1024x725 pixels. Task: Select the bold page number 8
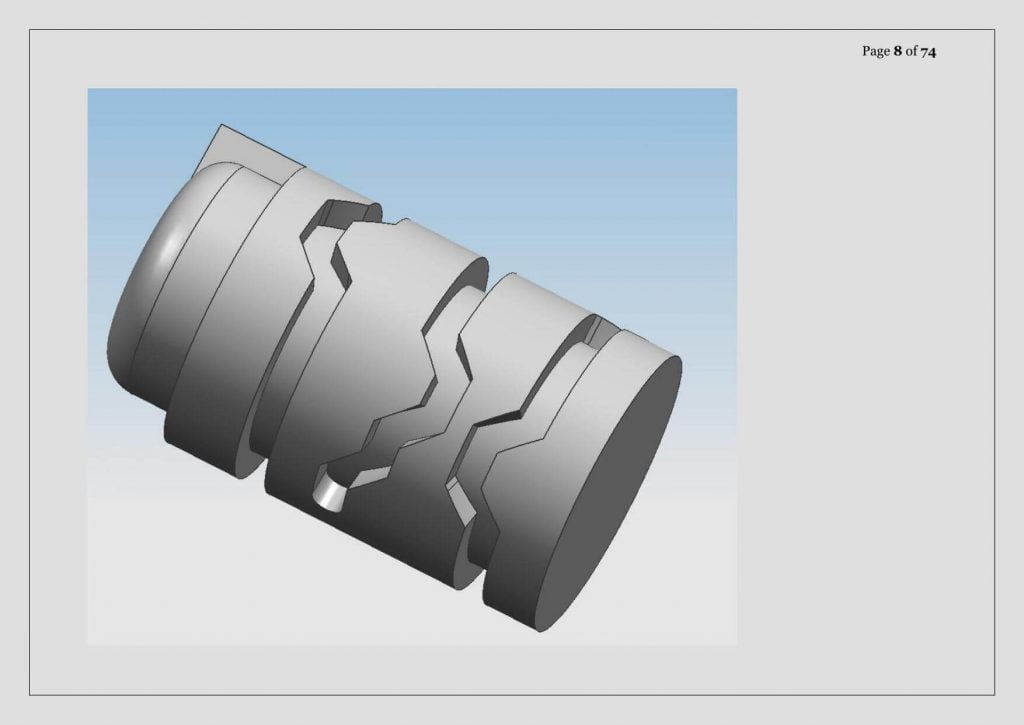[x=898, y=51]
